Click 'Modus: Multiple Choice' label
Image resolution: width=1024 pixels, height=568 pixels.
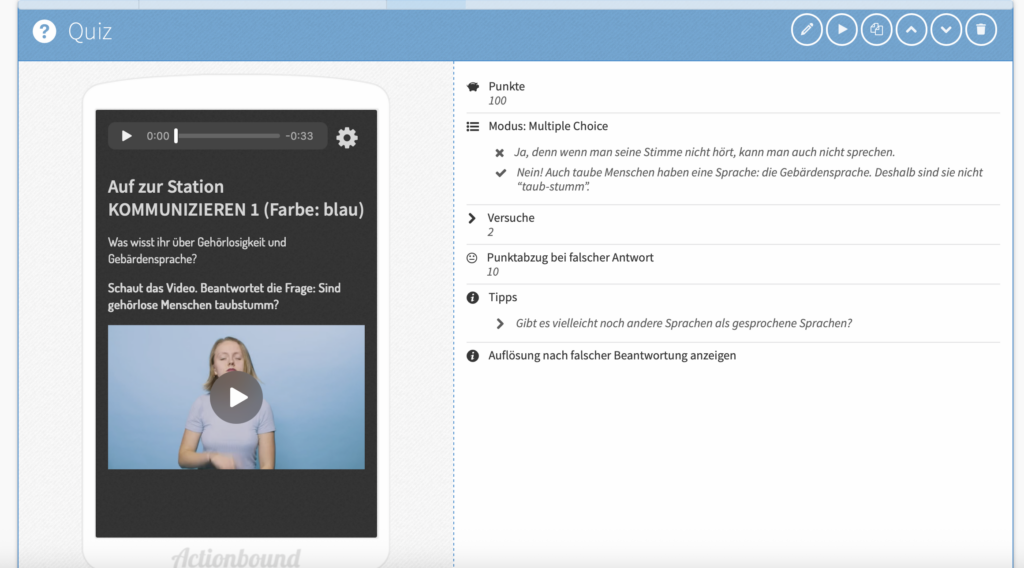click(x=547, y=126)
